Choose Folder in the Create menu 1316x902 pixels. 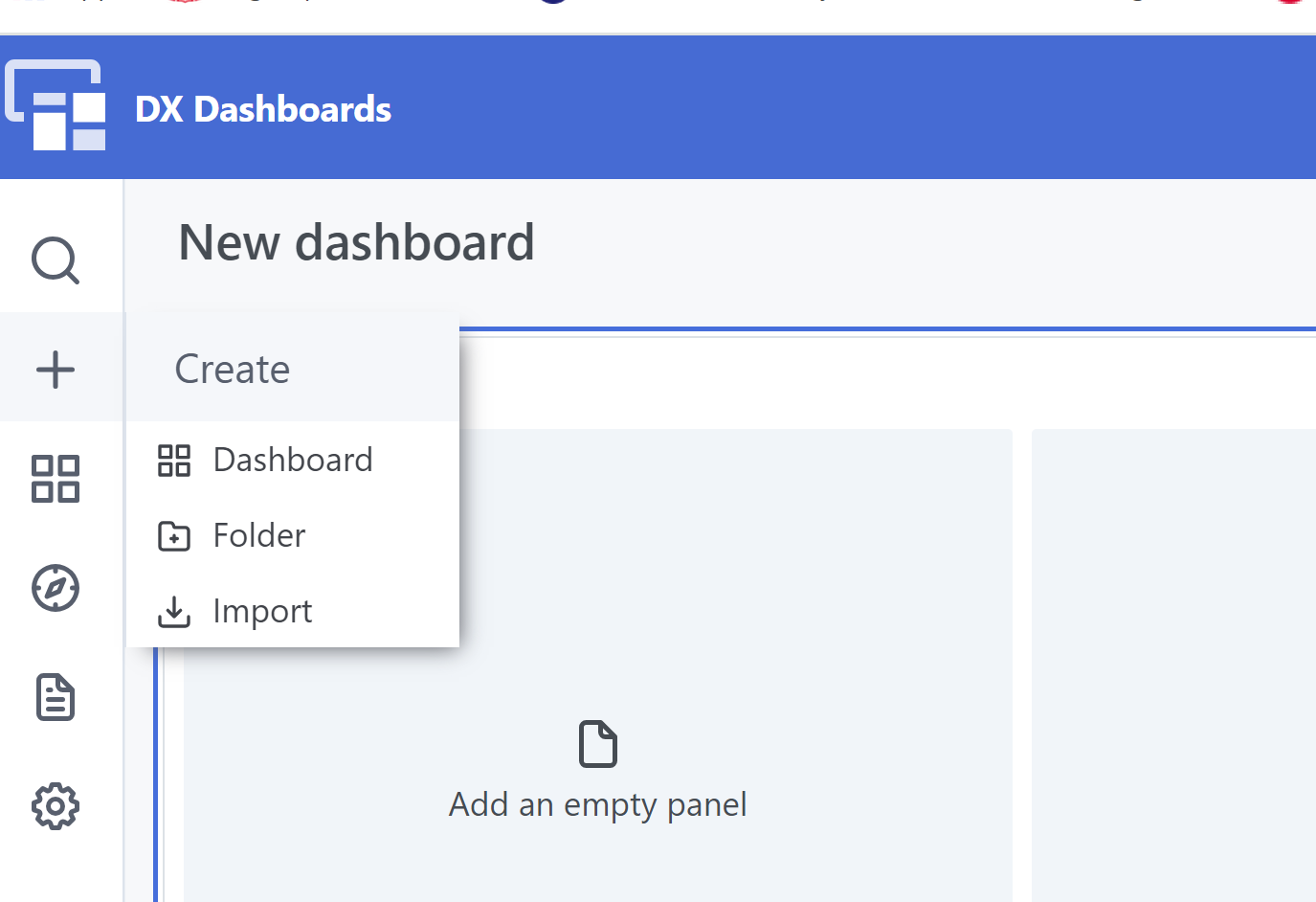click(259, 536)
